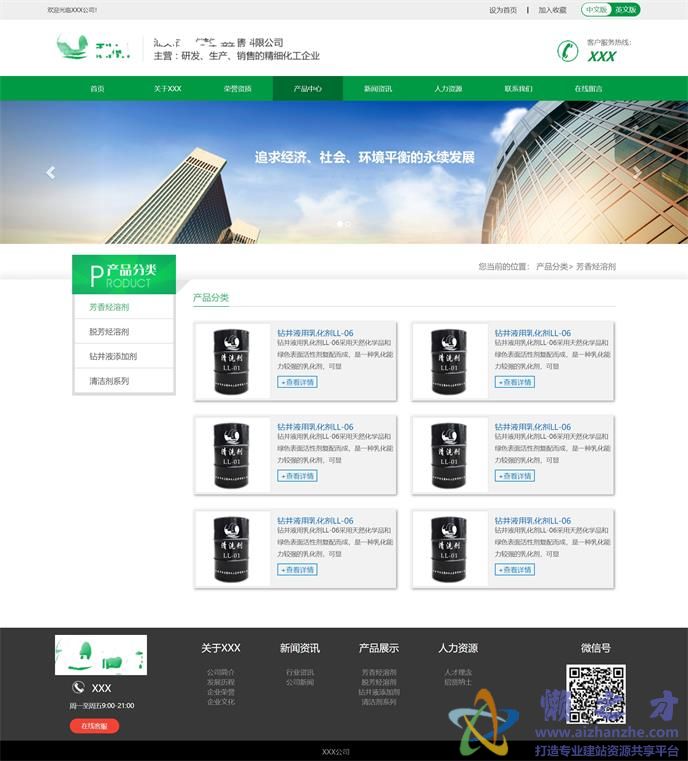Open footer link 钻井液添加剂
The width and height of the screenshot is (688, 761).
tap(379, 692)
